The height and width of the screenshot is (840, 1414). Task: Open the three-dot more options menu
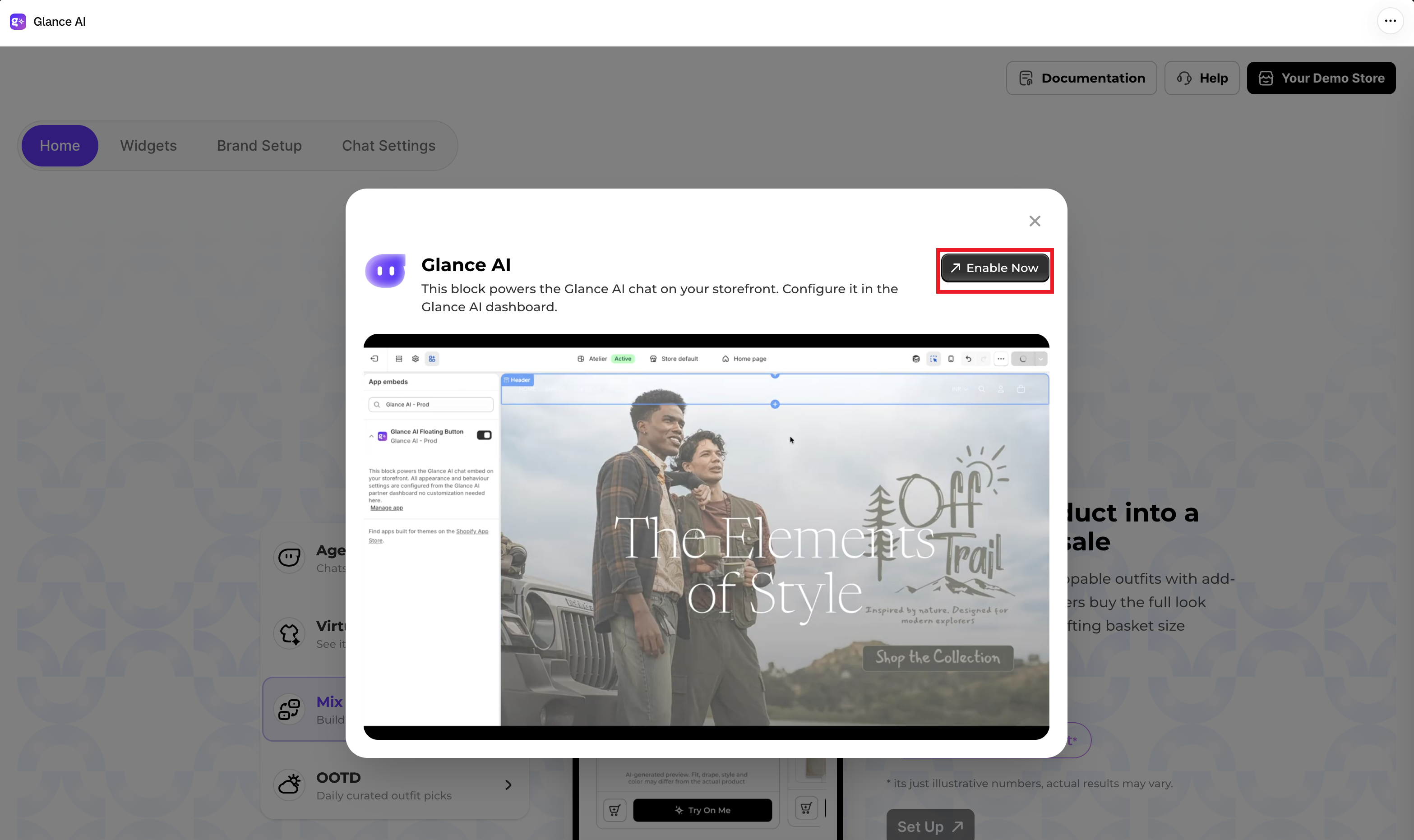pos(1390,21)
